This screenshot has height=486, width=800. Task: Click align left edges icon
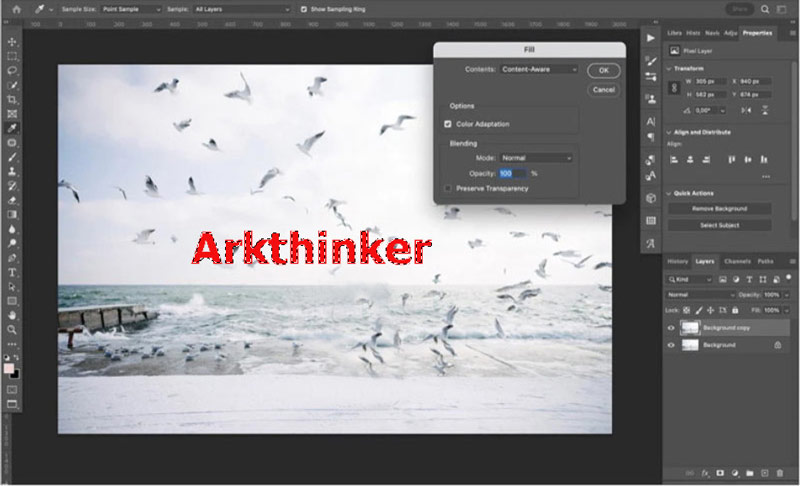(x=674, y=160)
